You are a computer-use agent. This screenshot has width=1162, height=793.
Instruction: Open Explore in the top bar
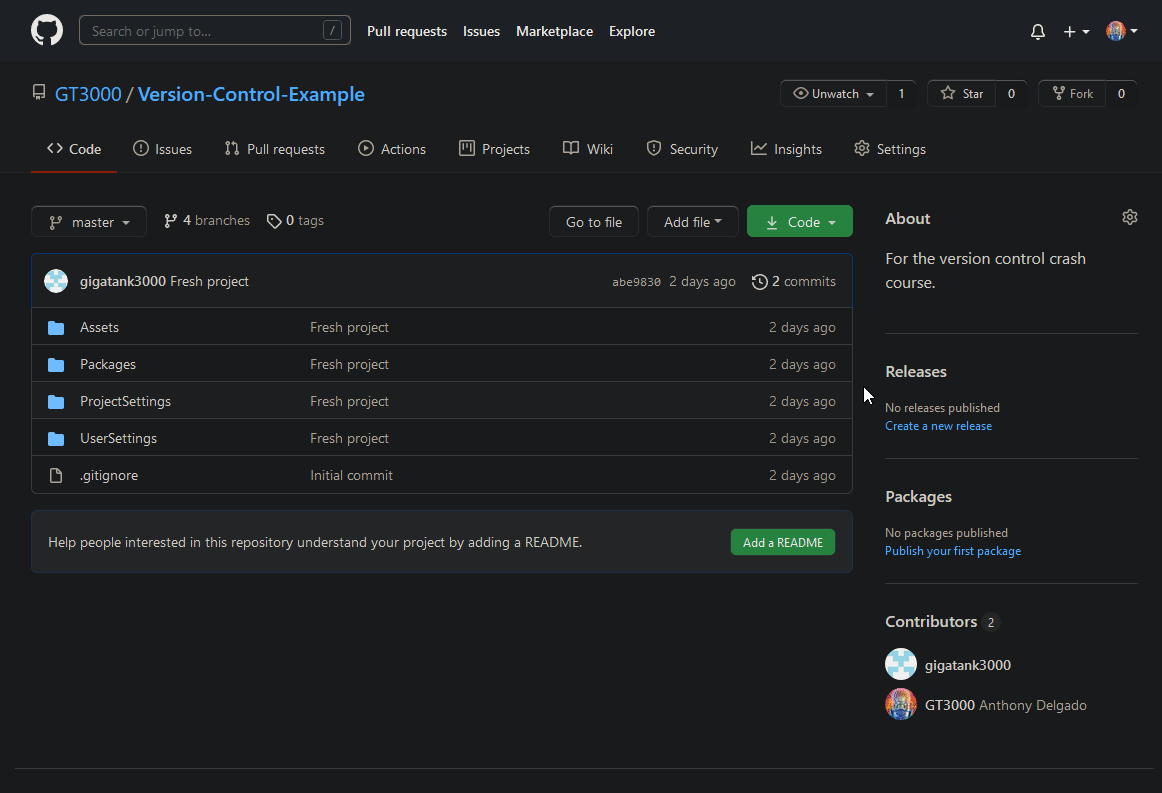pyautogui.click(x=631, y=31)
